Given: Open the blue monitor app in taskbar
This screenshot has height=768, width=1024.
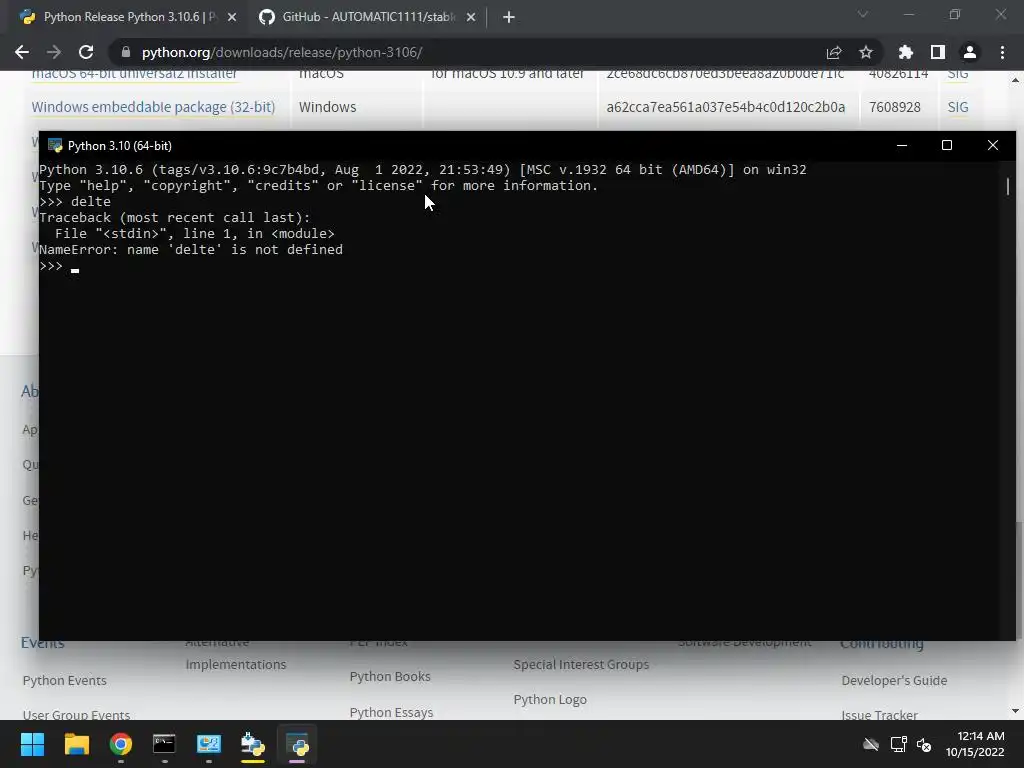Looking at the screenshot, I should 209,744.
